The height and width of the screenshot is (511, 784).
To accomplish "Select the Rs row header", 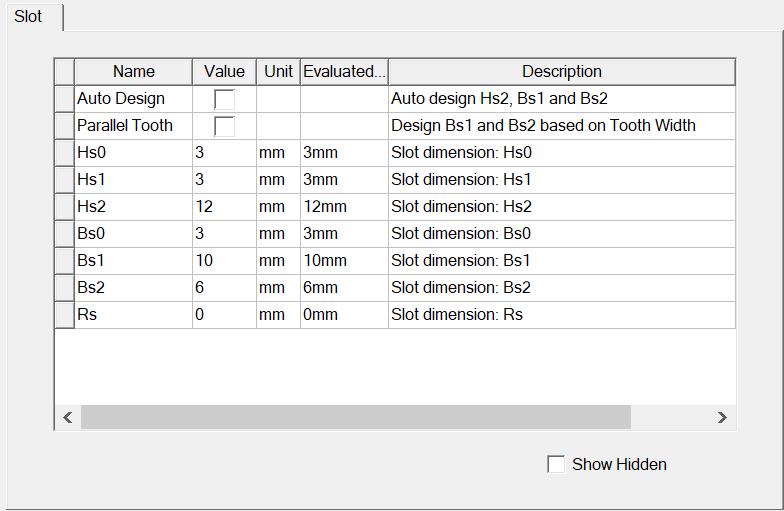I will click(x=64, y=314).
